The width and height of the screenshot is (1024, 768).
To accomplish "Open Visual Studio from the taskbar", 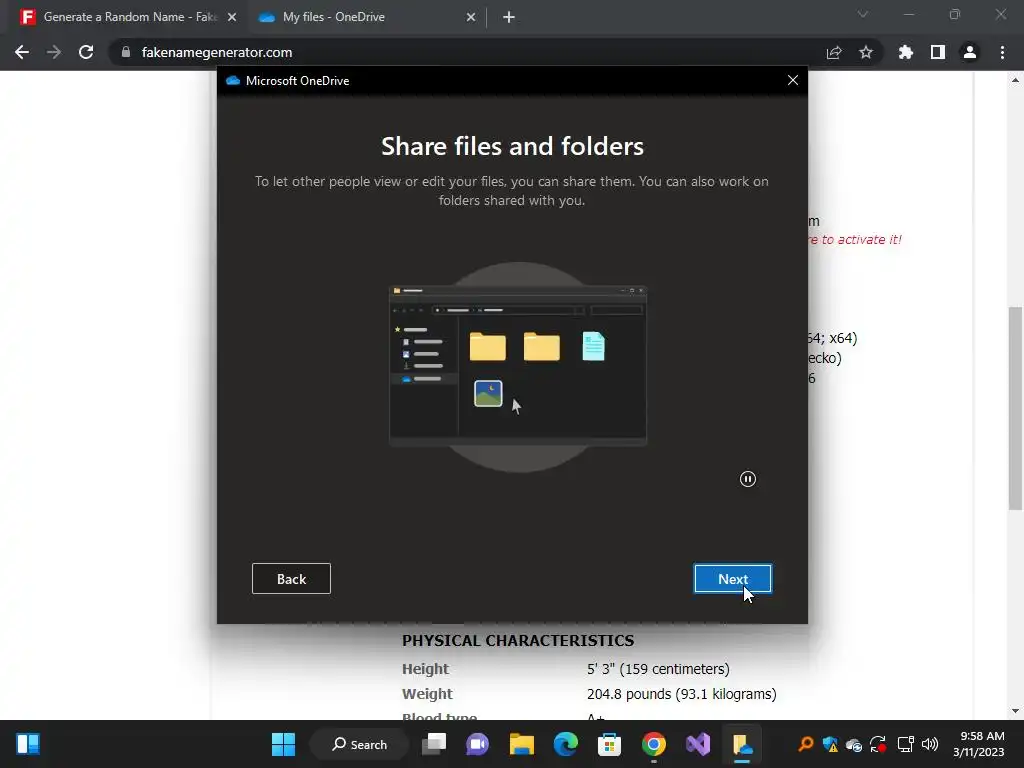I will pos(697,744).
